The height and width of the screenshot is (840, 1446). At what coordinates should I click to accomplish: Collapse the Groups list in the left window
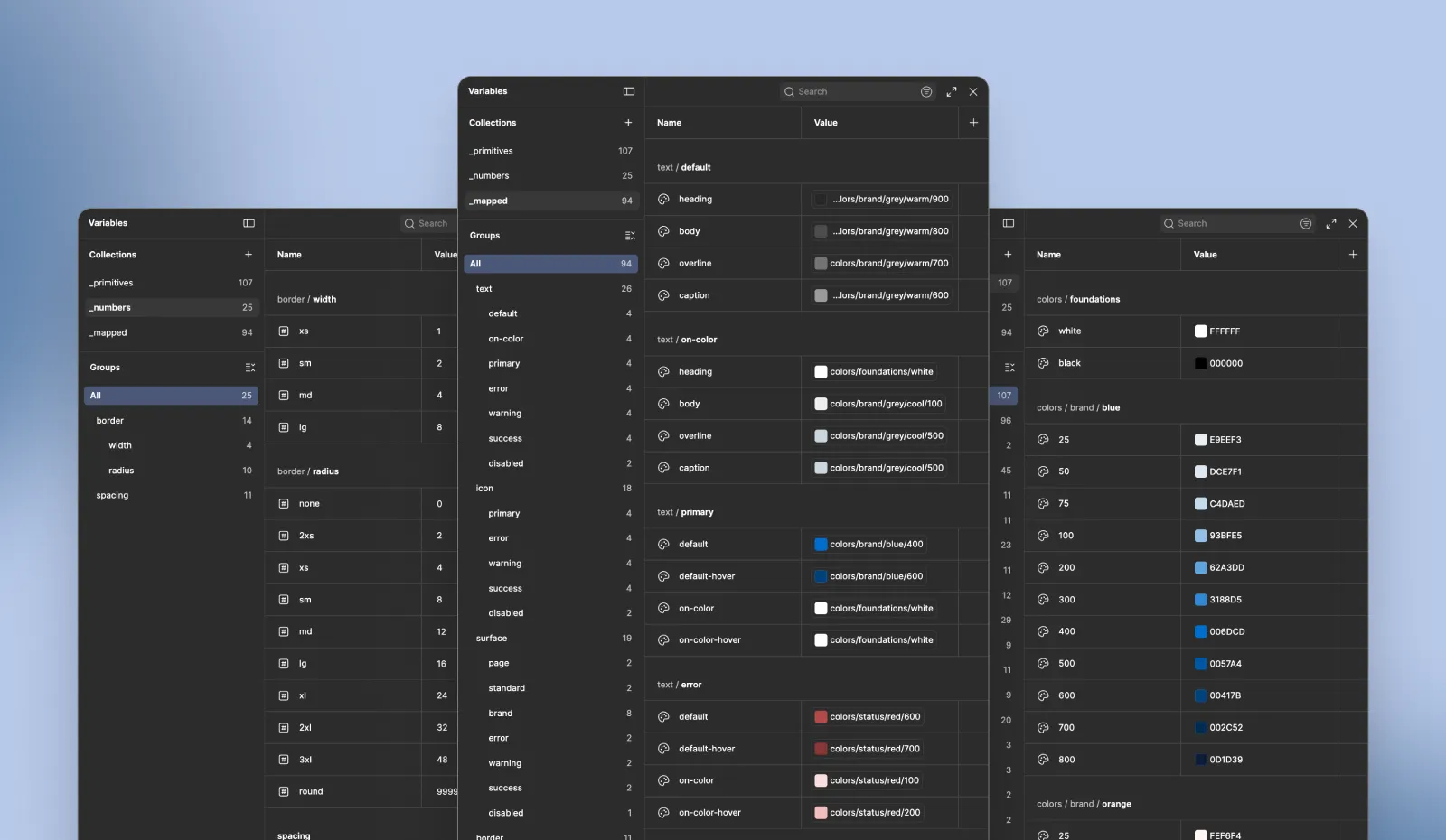[250, 368]
